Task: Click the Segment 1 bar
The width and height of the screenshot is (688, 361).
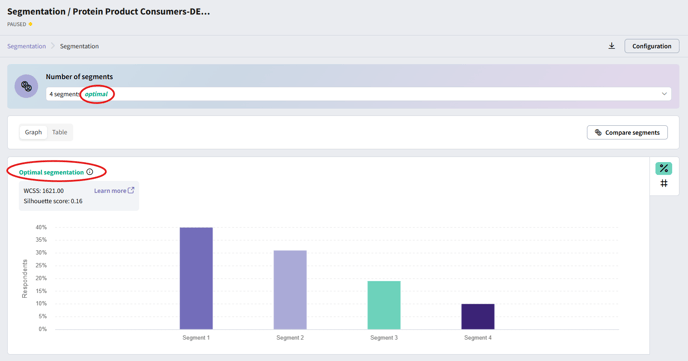Action: (196, 278)
